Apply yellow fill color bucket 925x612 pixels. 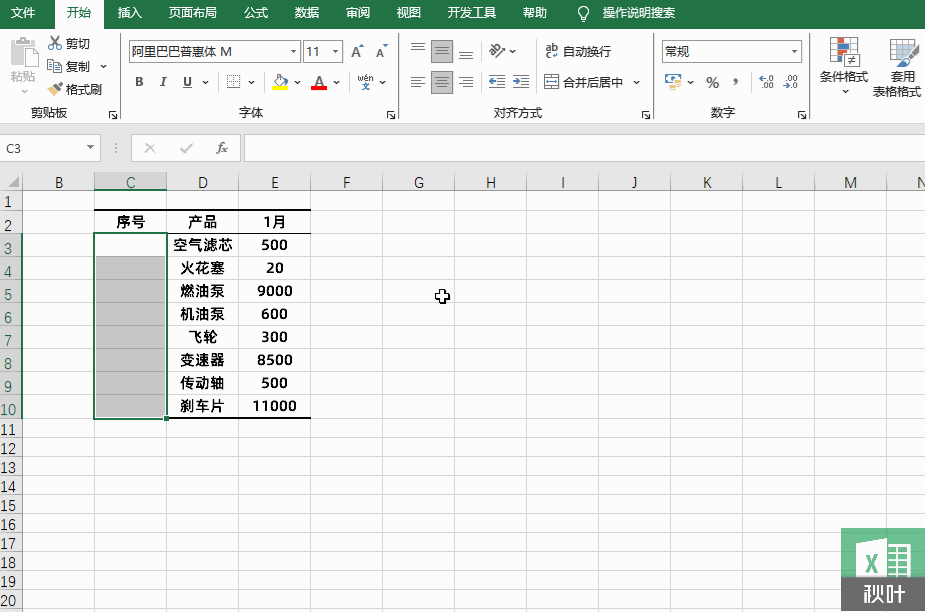[280, 82]
